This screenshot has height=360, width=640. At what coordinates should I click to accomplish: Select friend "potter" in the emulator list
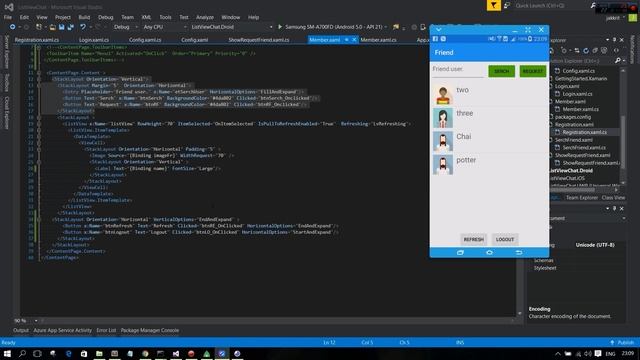click(489, 165)
